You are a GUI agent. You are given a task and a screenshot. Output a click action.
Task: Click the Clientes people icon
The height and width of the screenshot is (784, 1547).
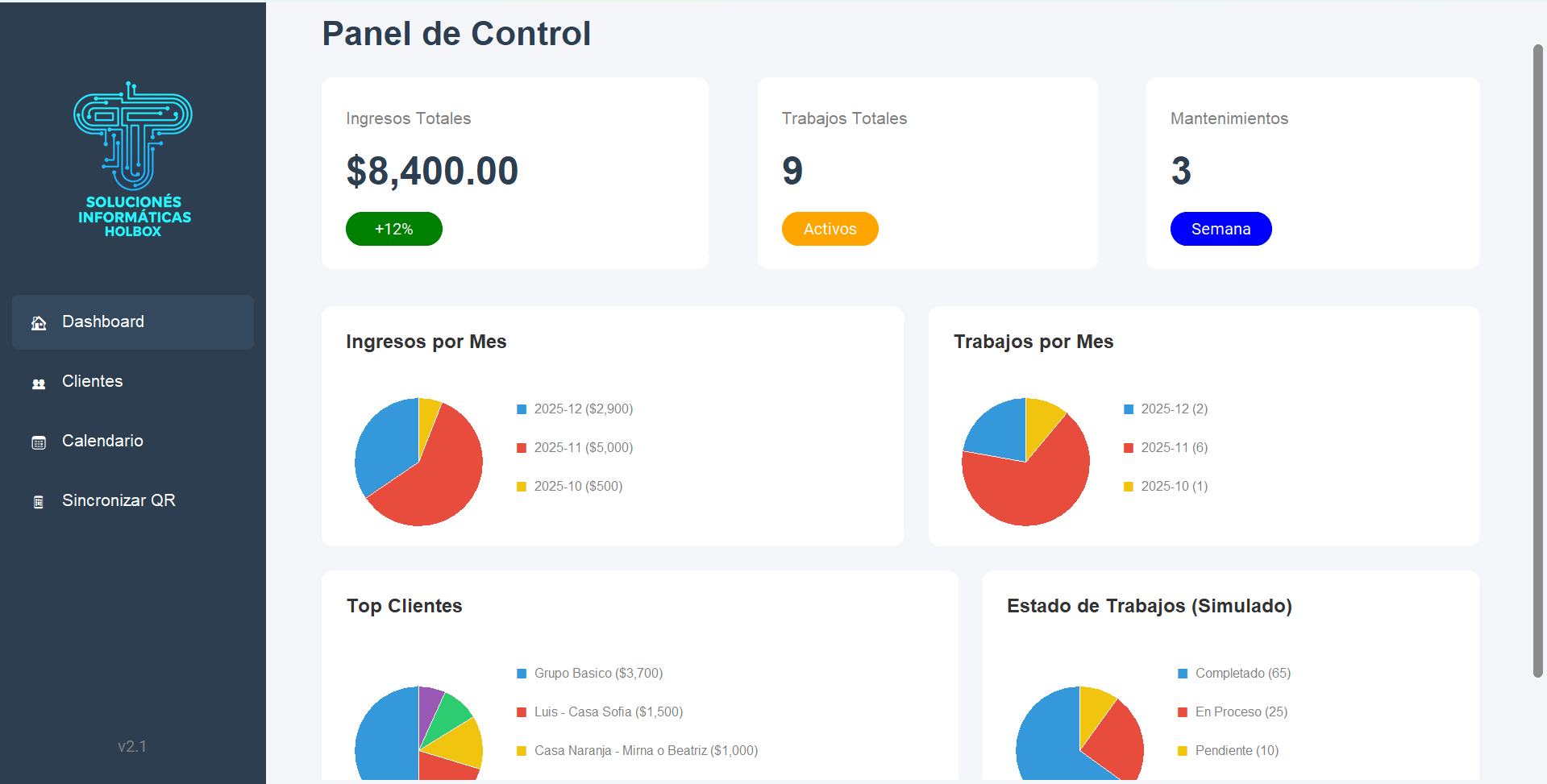pos(39,383)
